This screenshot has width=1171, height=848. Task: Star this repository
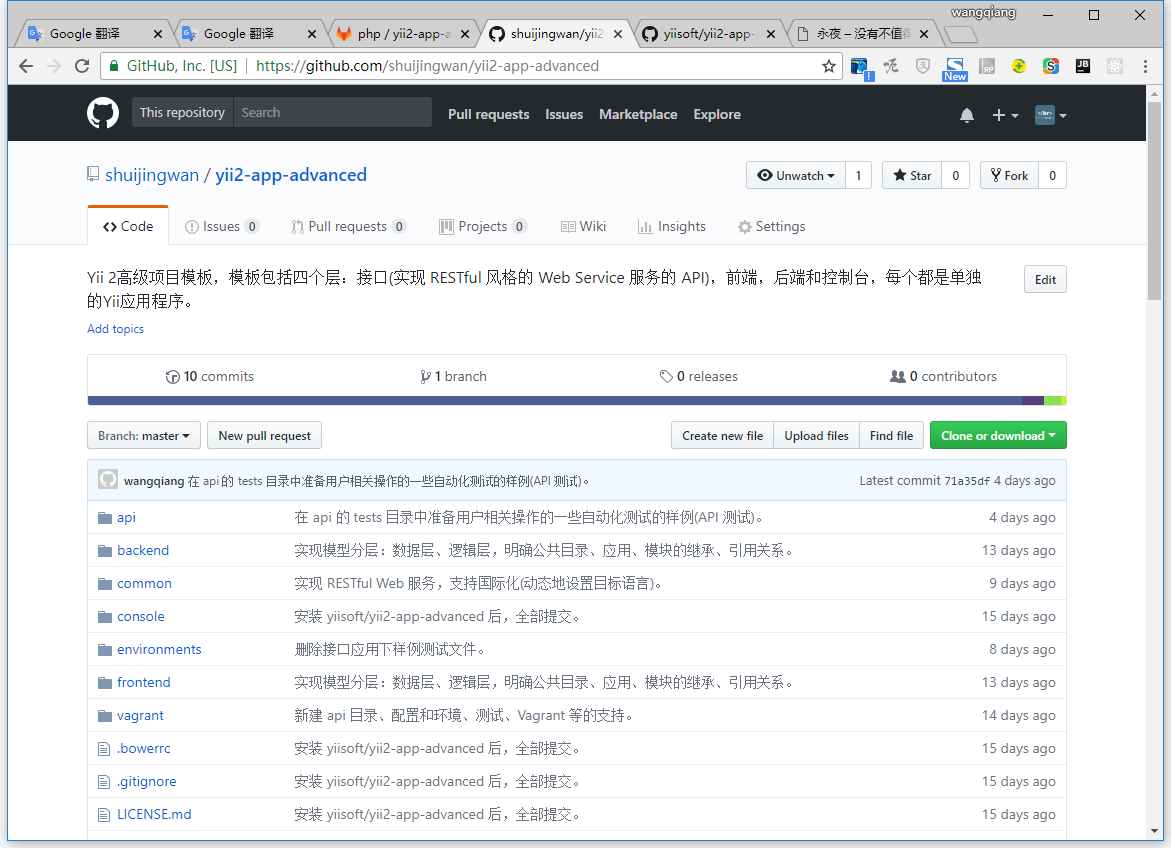coord(911,175)
